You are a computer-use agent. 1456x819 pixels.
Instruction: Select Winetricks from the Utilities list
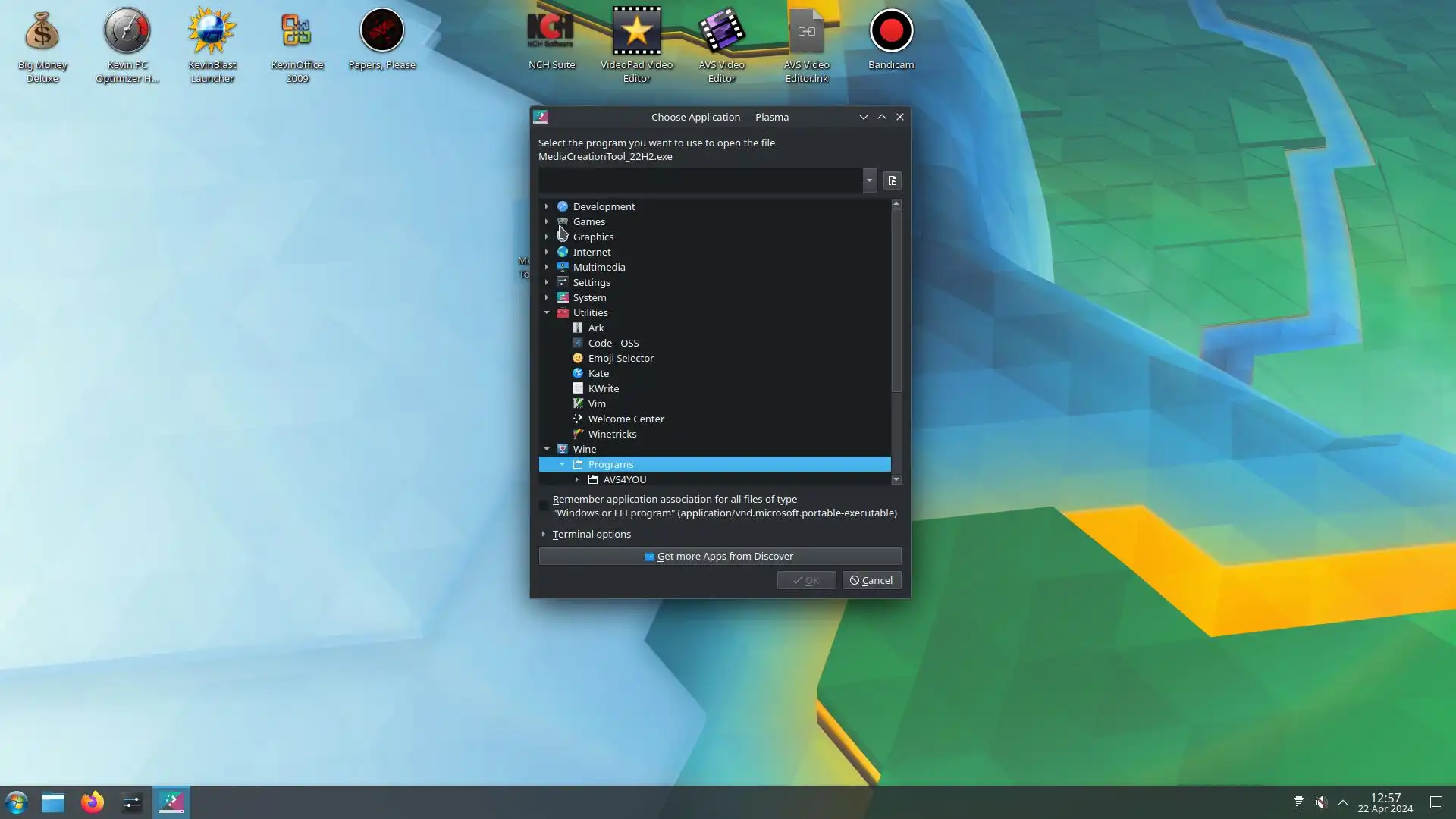pyautogui.click(x=612, y=434)
